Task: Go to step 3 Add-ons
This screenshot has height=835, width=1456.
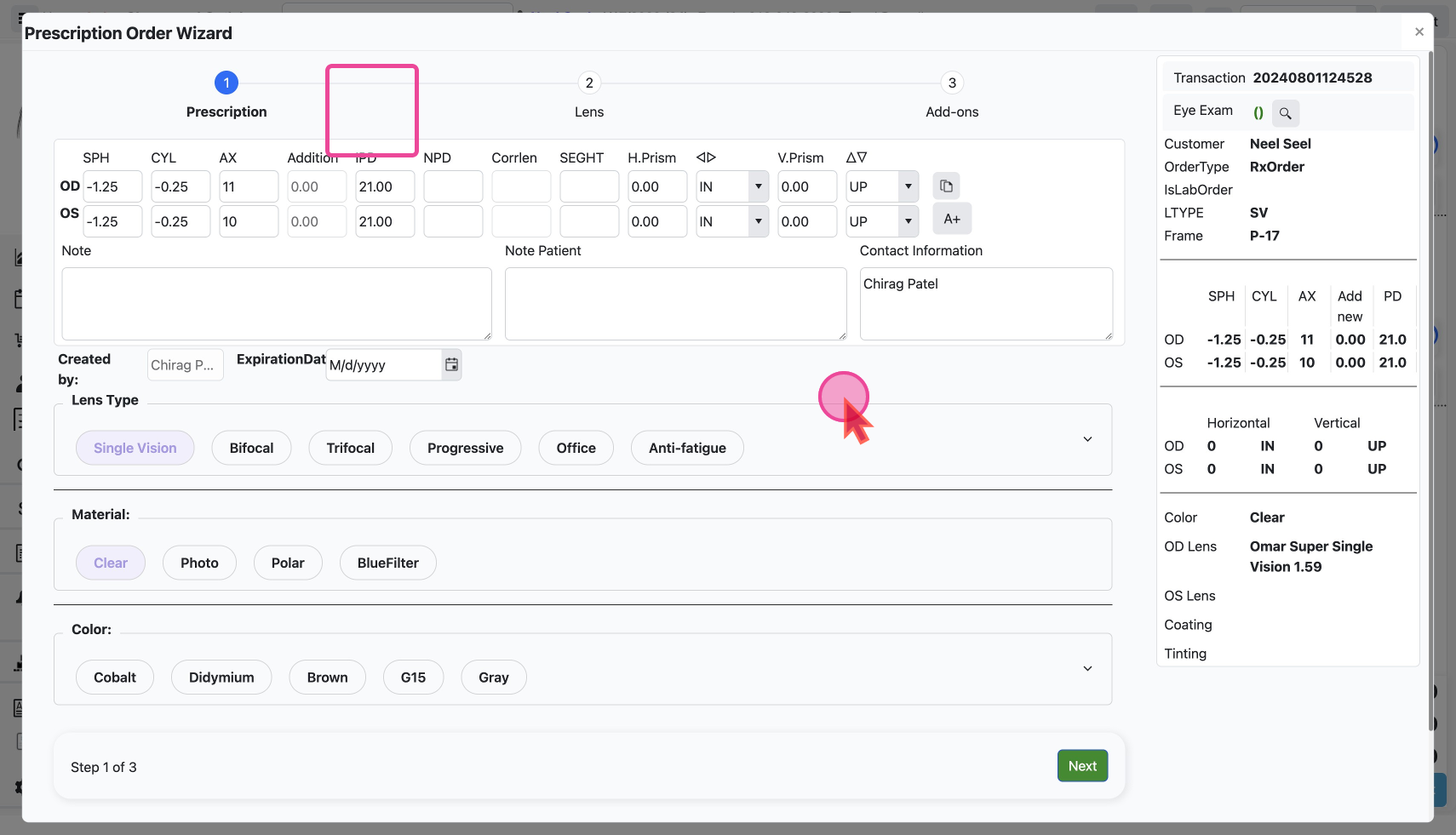Action: [952, 83]
